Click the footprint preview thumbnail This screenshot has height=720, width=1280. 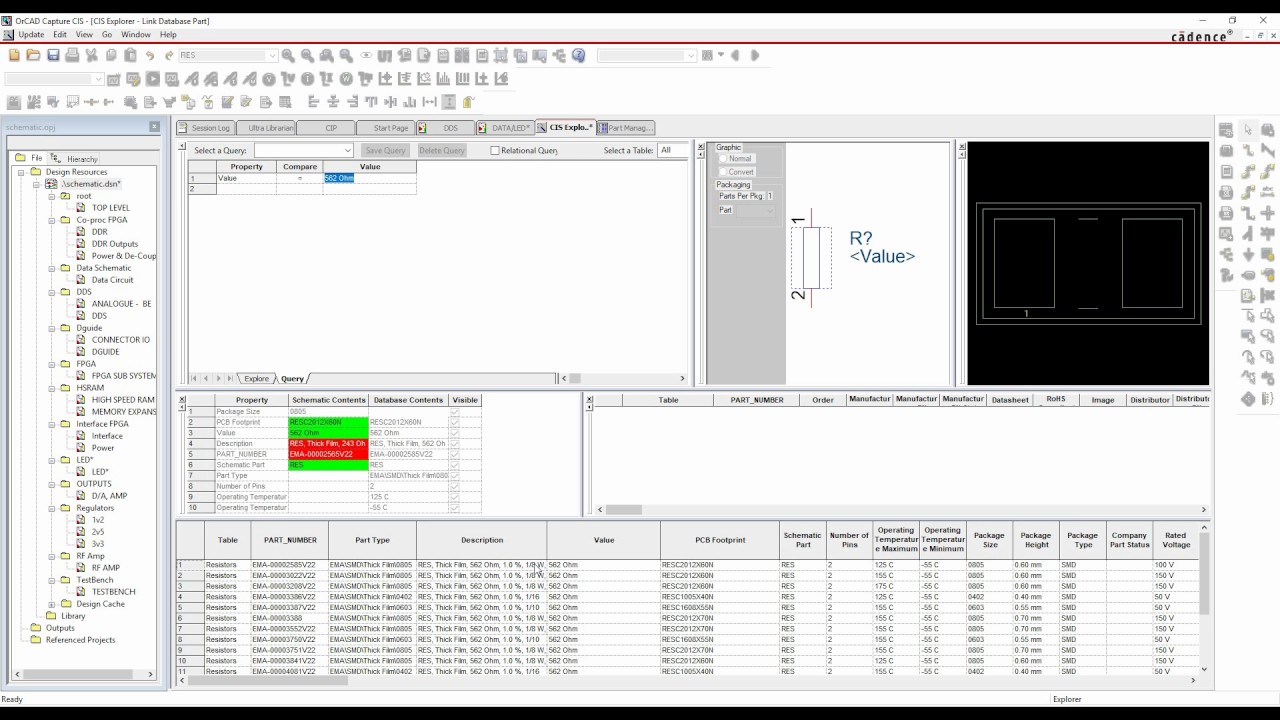click(x=1088, y=264)
